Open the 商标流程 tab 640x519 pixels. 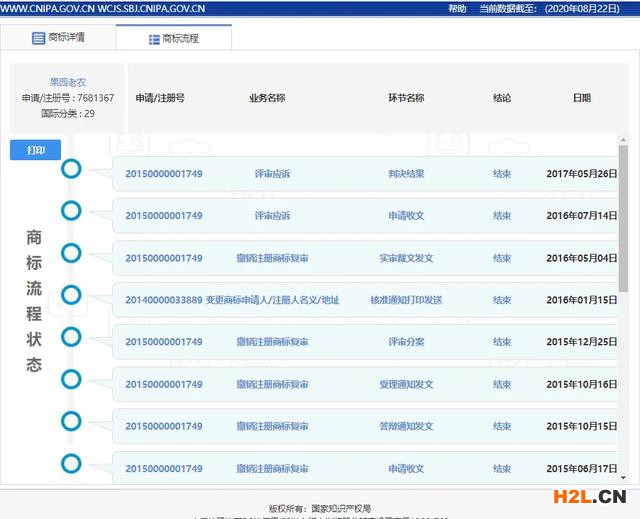(174, 38)
